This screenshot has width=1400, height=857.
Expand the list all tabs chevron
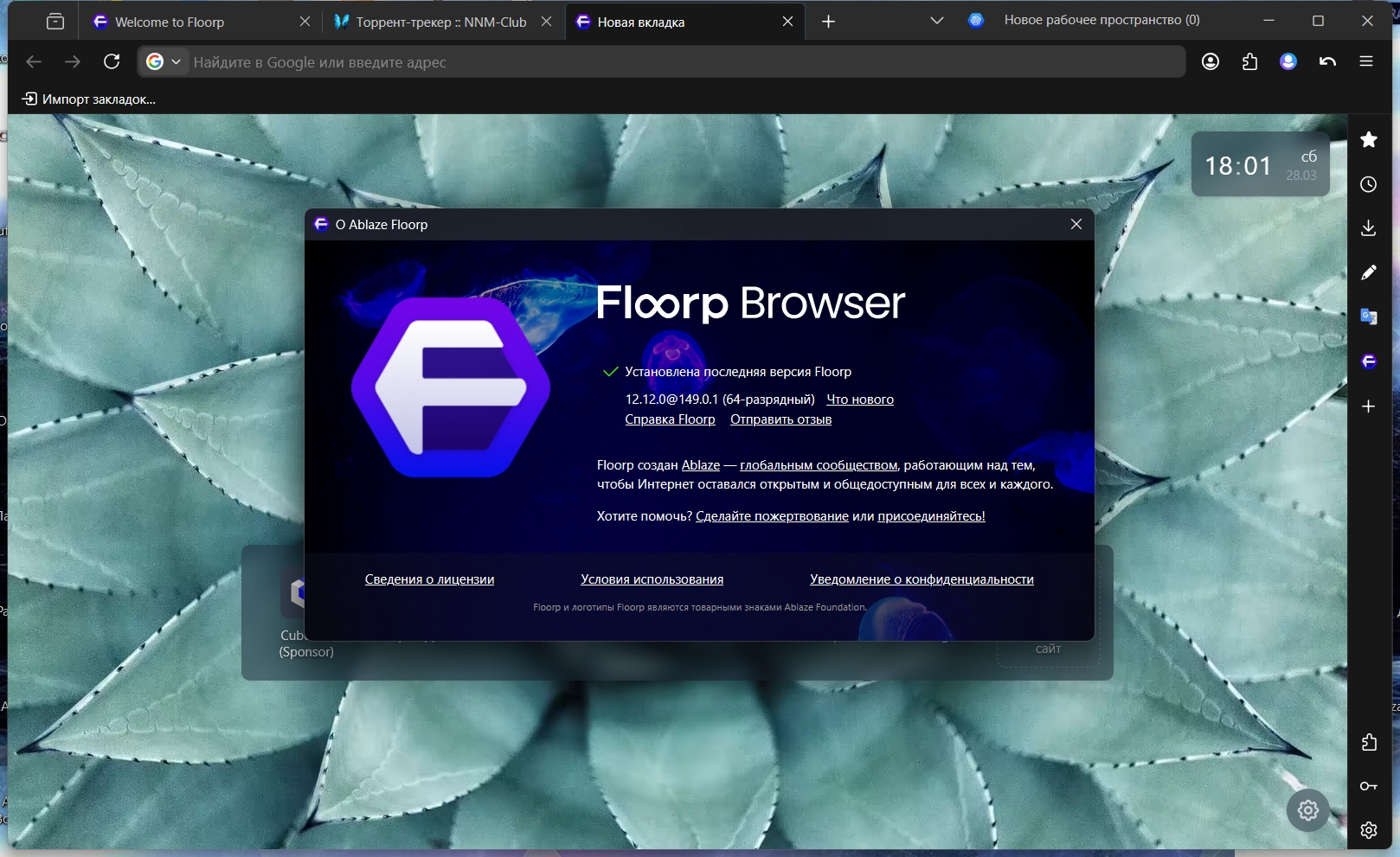tap(936, 21)
